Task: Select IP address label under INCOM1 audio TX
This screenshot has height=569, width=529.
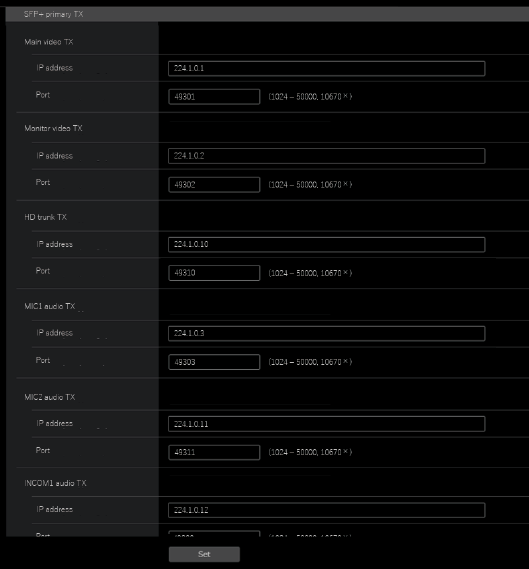Action: click(x=54, y=509)
